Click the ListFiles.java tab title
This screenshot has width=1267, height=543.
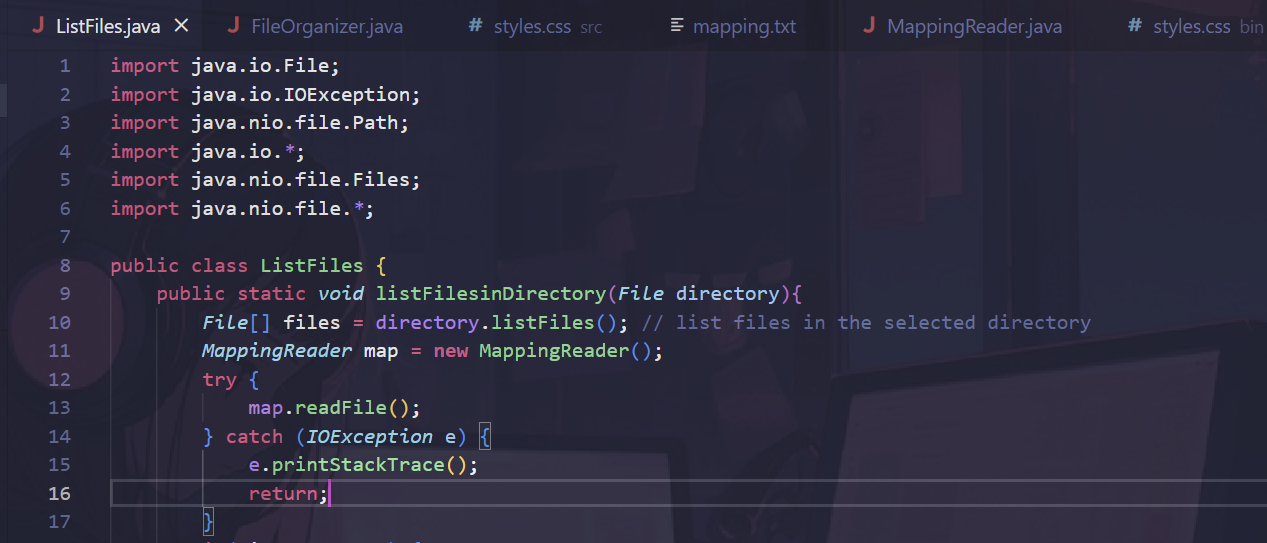(108, 26)
